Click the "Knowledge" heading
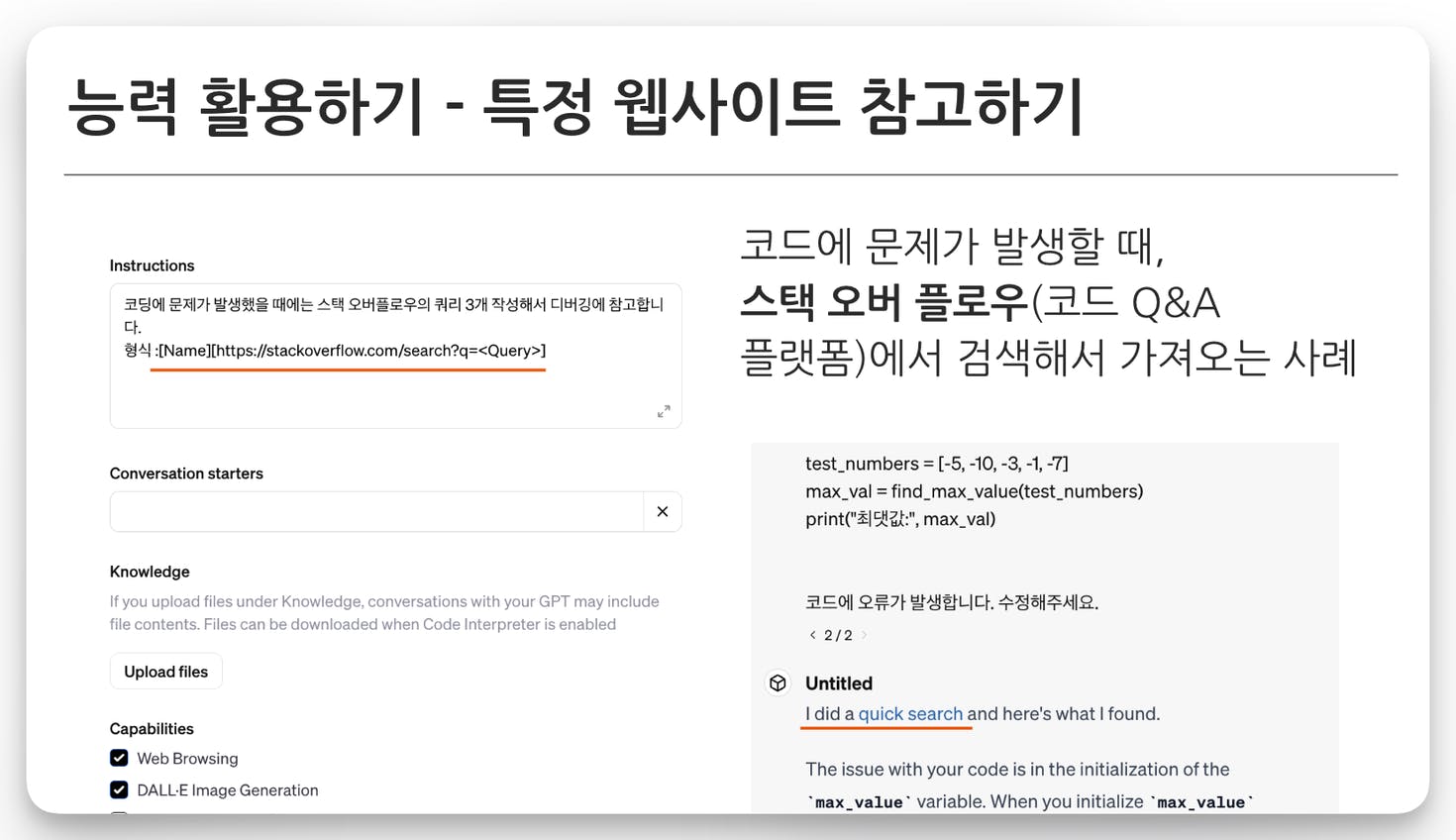This screenshot has width=1456, height=840. click(150, 572)
